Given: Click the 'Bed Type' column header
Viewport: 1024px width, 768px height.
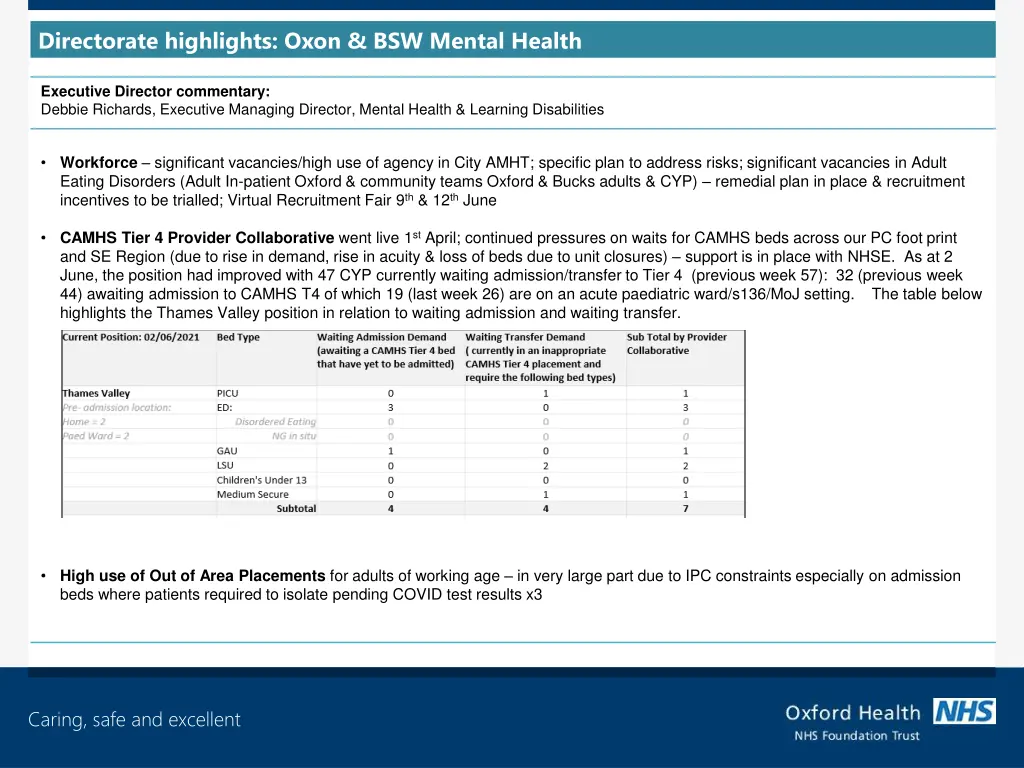Looking at the screenshot, I should [x=238, y=338].
